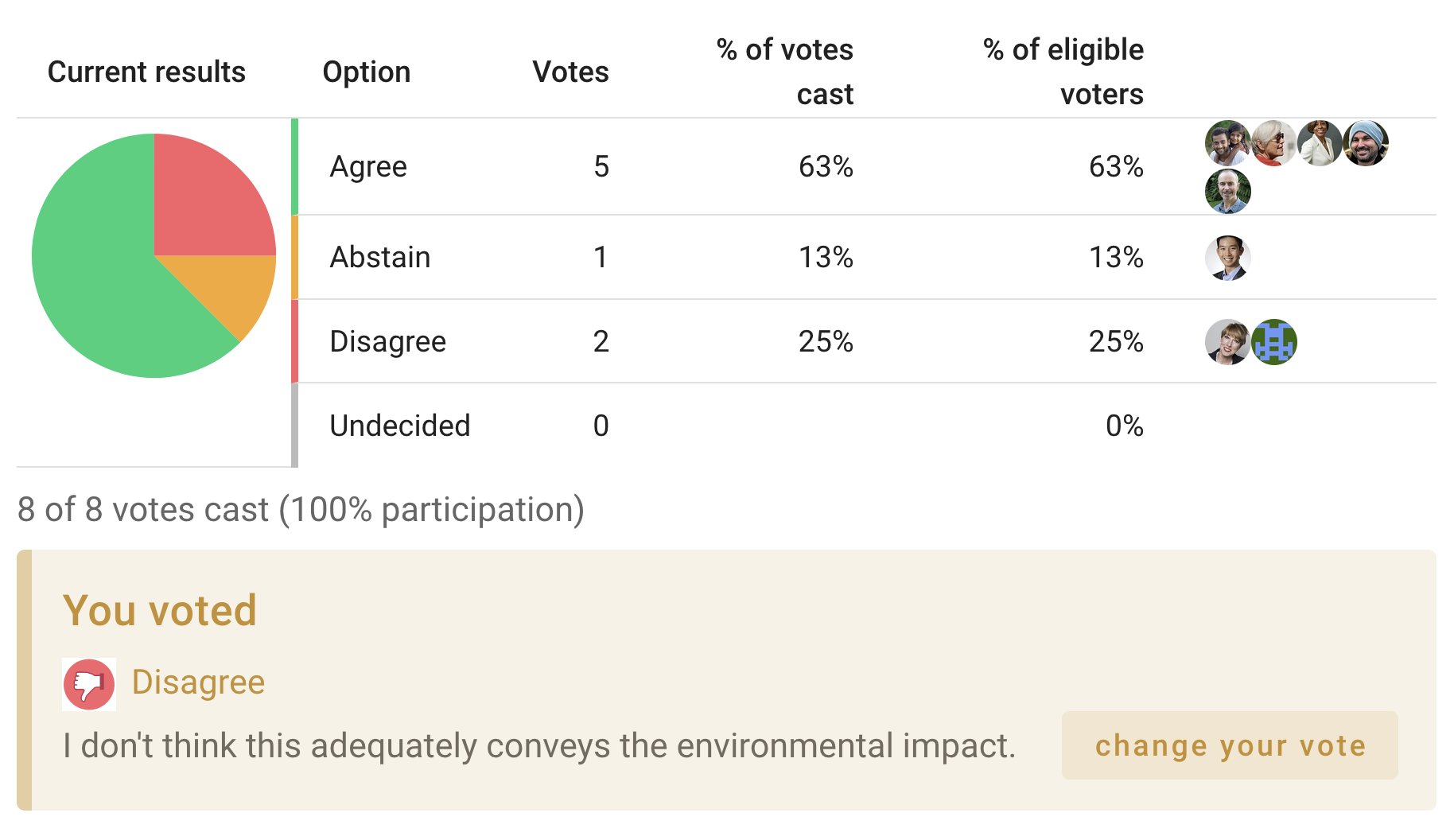Screen dimensions: 1454x840
Task: Click the avatar wearing a blue beanie
Action: tap(1366, 143)
